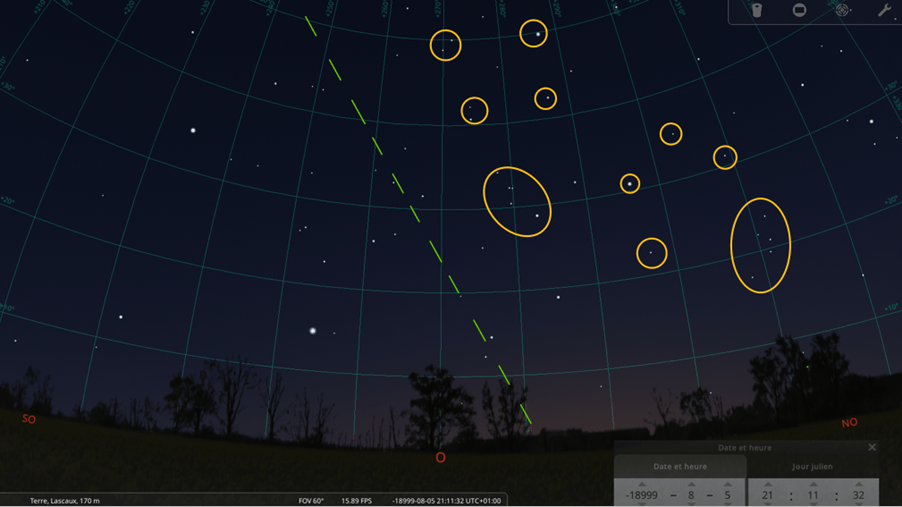Increase the year with its up arrow
This screenshot has height=507, width=902.
[643, 484]
